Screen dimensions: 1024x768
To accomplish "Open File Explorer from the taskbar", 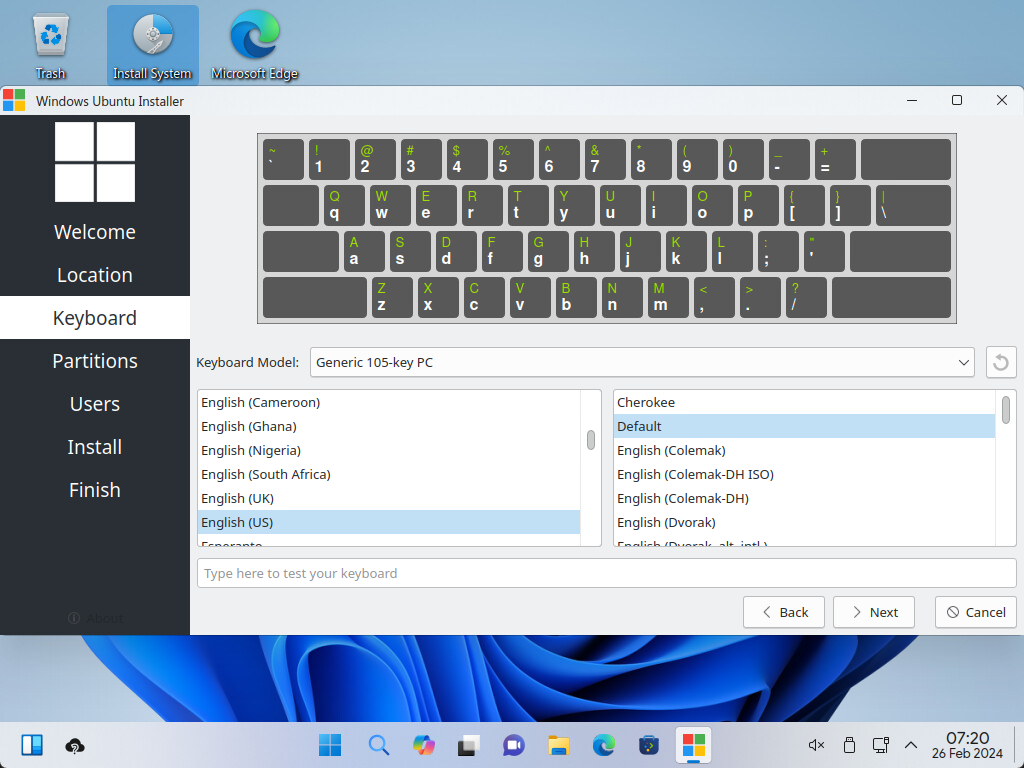I will point(558,745).
